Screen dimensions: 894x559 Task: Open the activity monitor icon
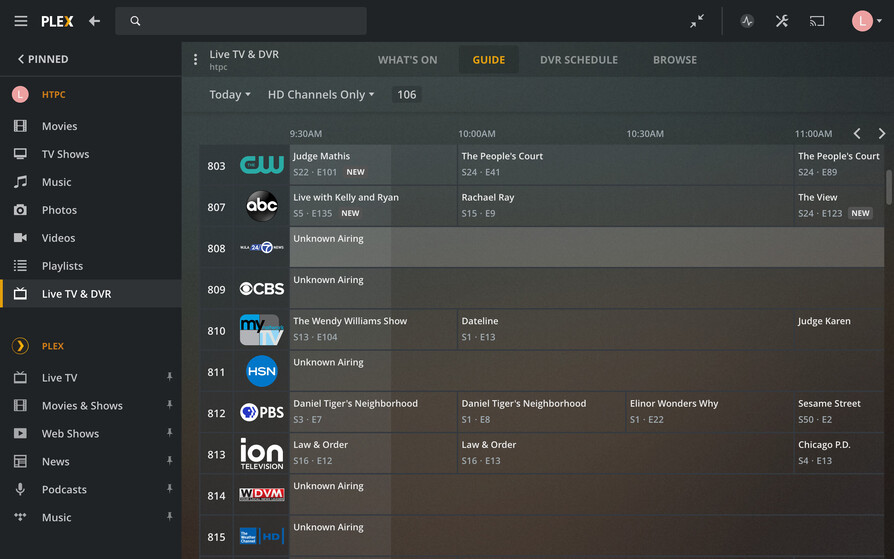pyautogui.click(x=747, y=21)
